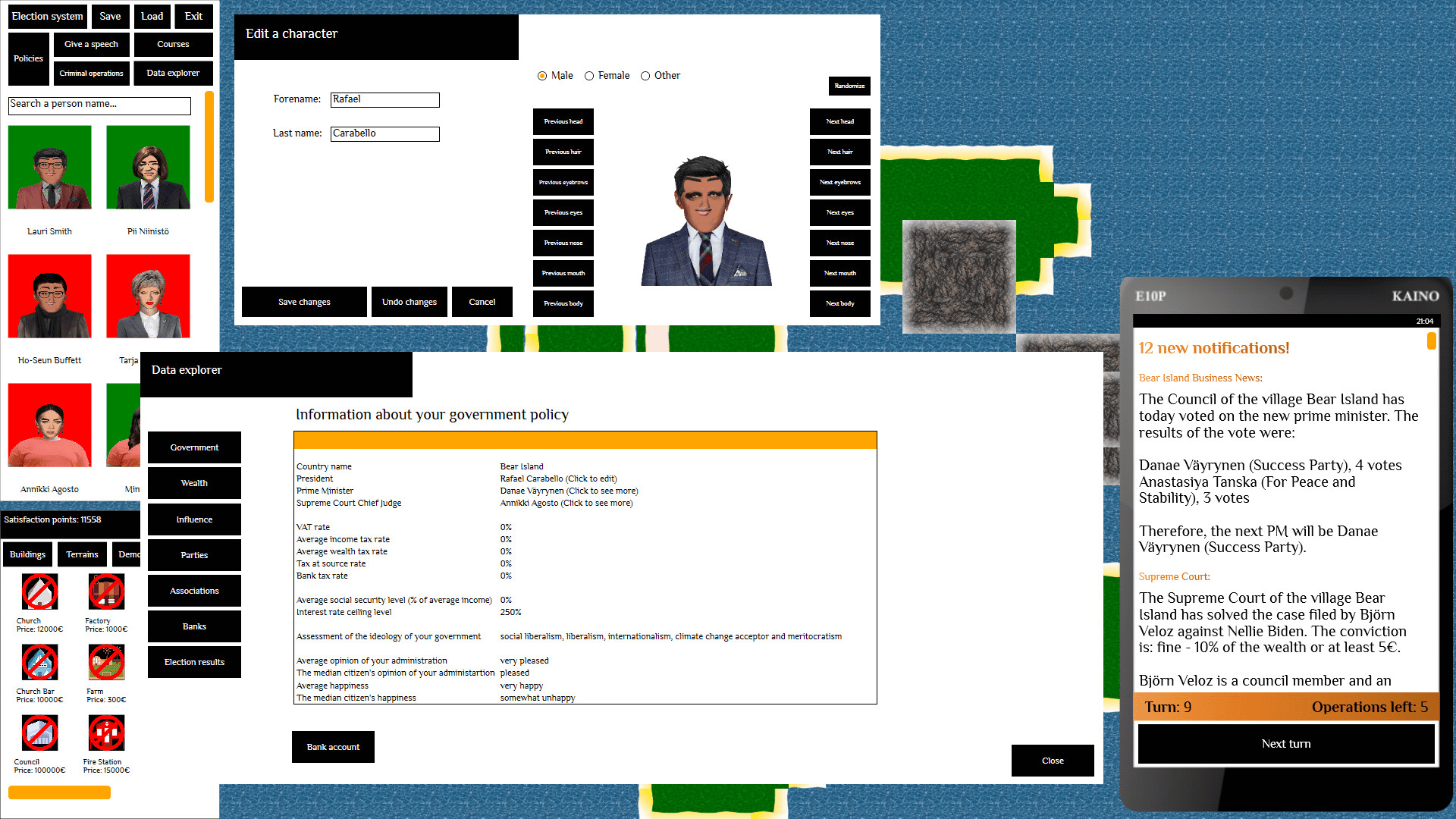Select the Female gender option
This screenshot has width=1456, height=819.
589,76
